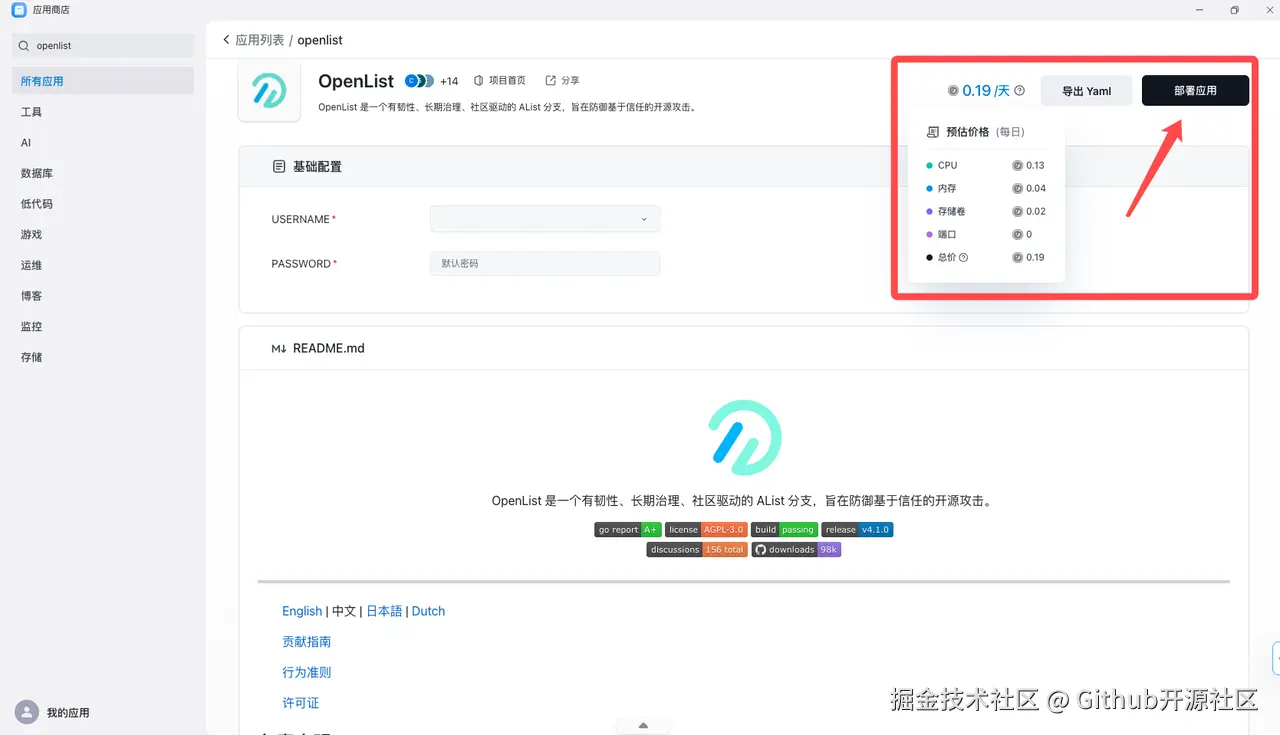The image size is (1280, 735).
Task: Click the discussions 156 total badge
Action: [x=697, y=550]
